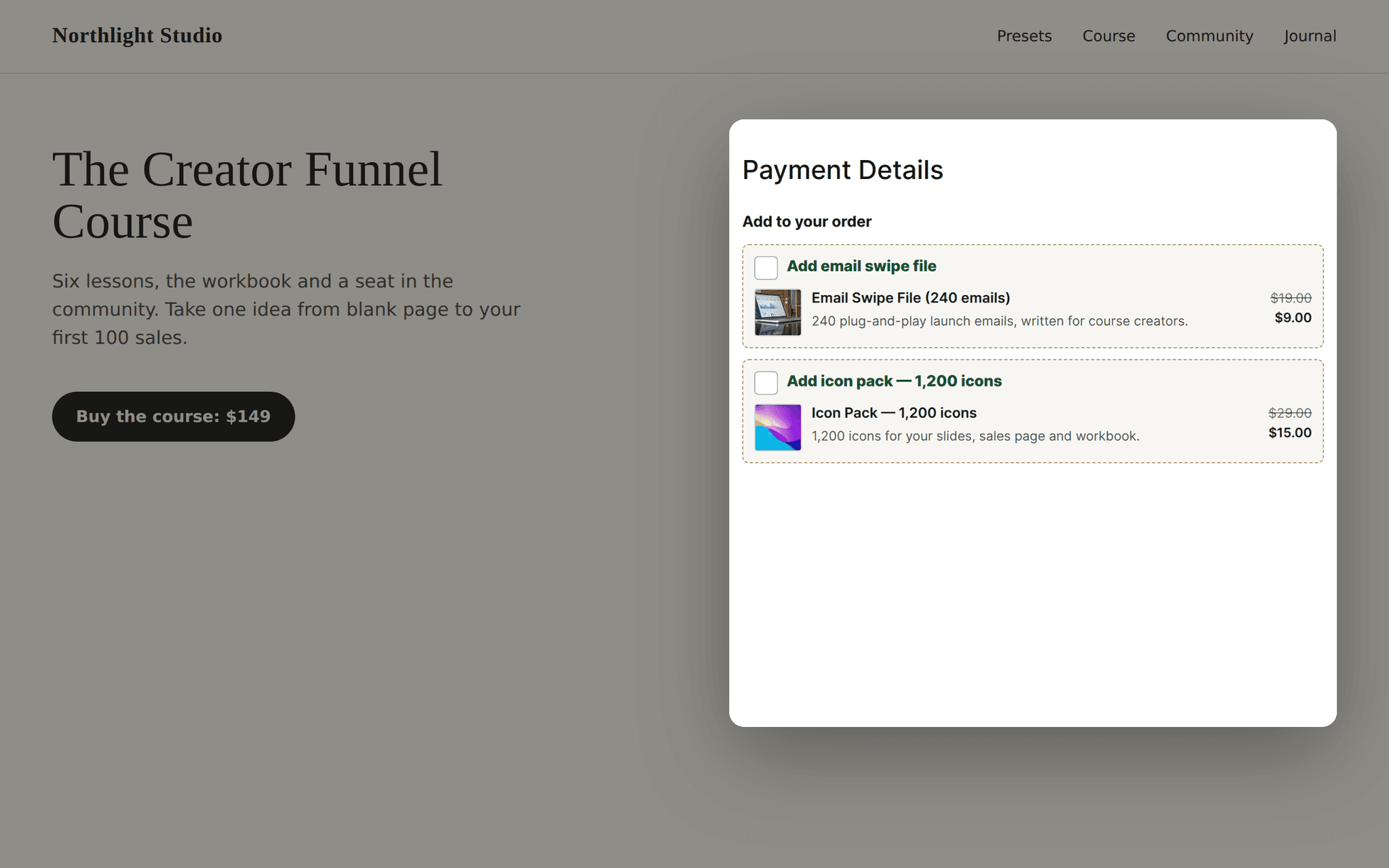Click the 'Add email swipe file' label

861,266
